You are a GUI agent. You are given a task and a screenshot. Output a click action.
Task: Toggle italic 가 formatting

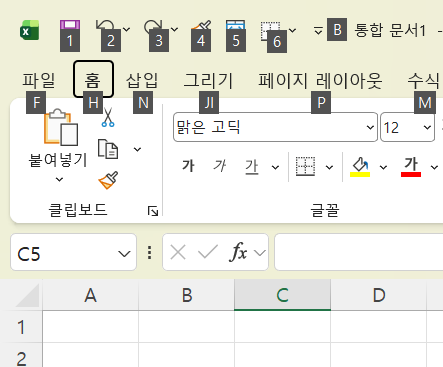[x=220, y=166]
